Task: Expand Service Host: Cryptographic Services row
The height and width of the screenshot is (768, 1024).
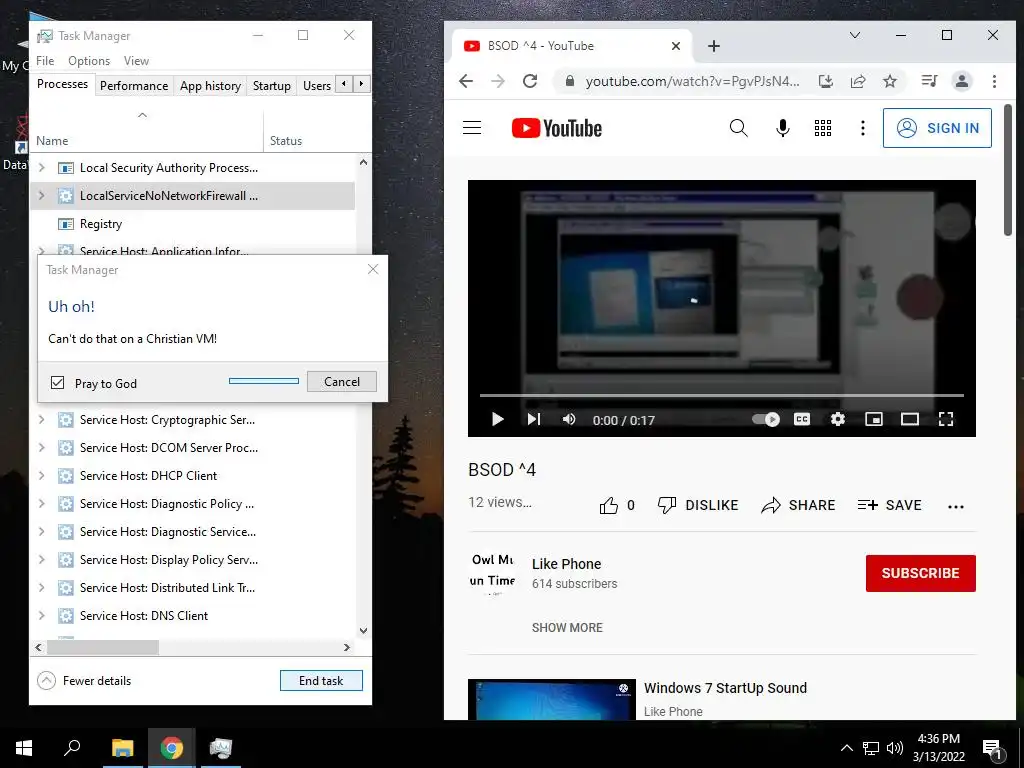Action: click(42, 420)
